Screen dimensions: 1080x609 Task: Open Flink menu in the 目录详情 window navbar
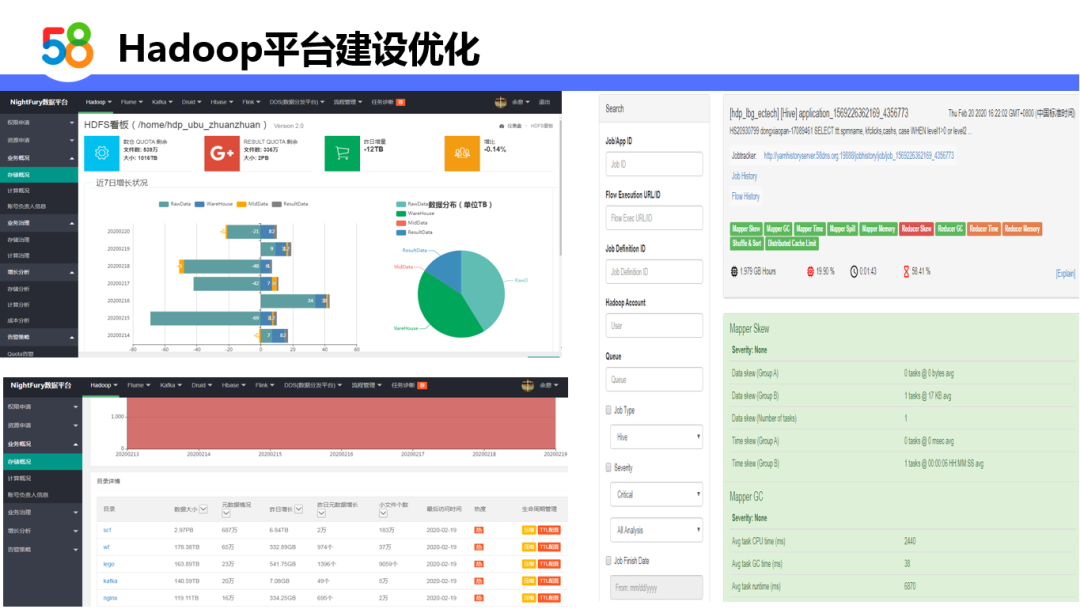click(264, 385)
